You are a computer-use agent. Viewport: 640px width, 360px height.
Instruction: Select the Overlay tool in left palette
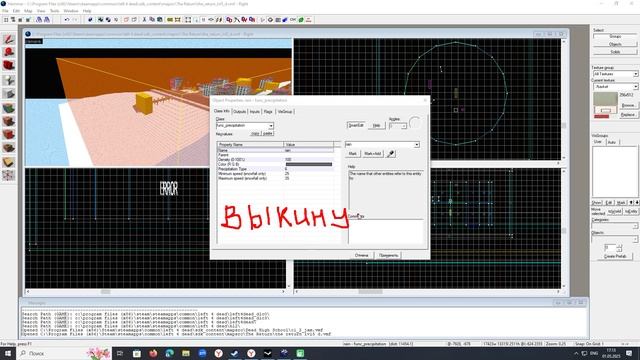click(9, 148)
